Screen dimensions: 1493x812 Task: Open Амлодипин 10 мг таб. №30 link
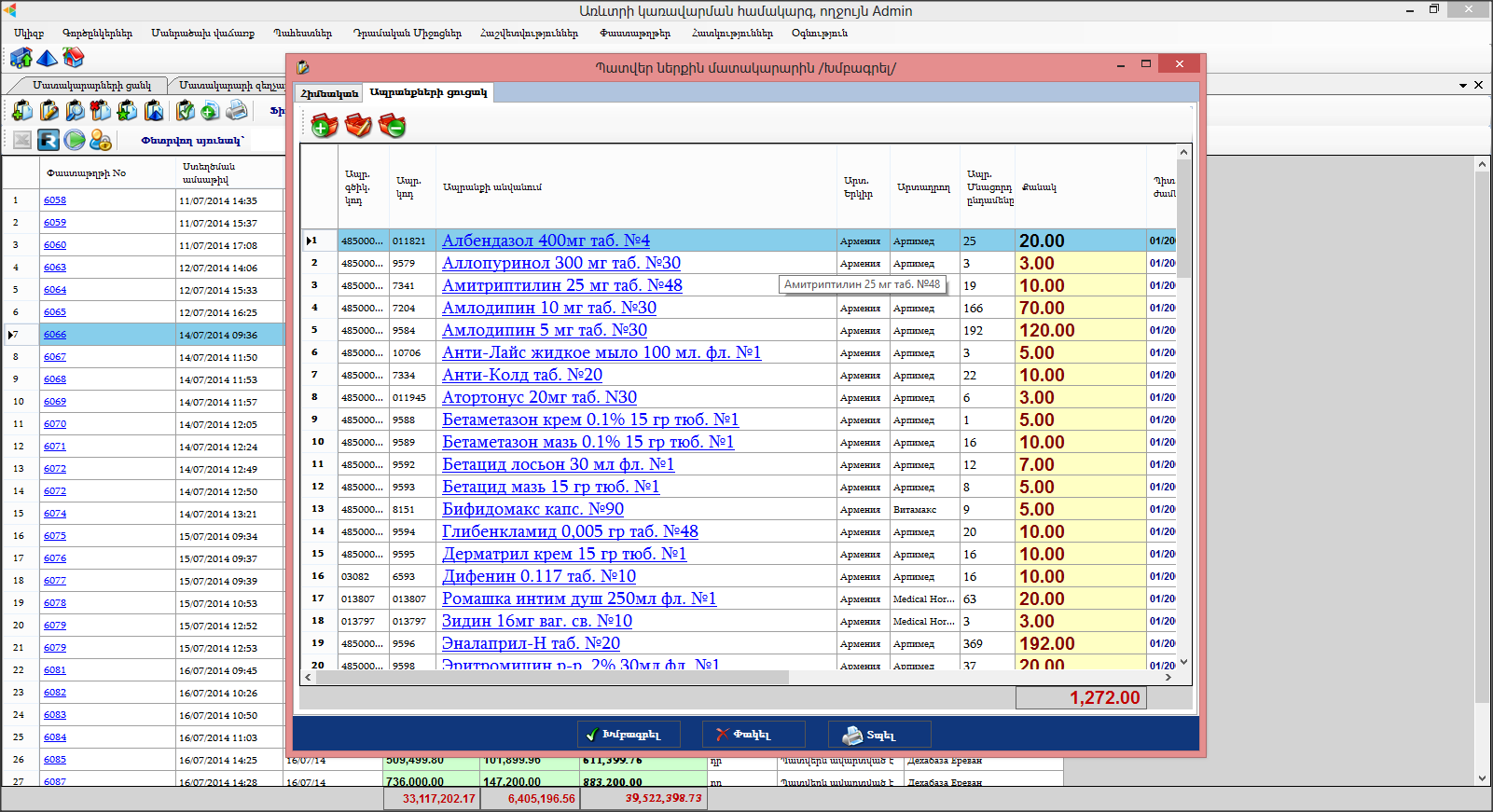click(549, 308)
